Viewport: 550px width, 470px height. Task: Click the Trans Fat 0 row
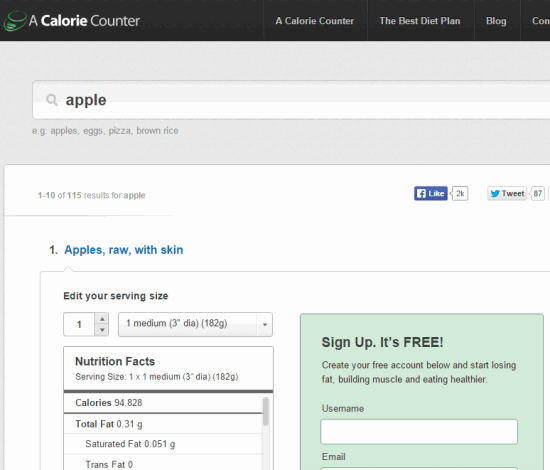click(163, 463)
